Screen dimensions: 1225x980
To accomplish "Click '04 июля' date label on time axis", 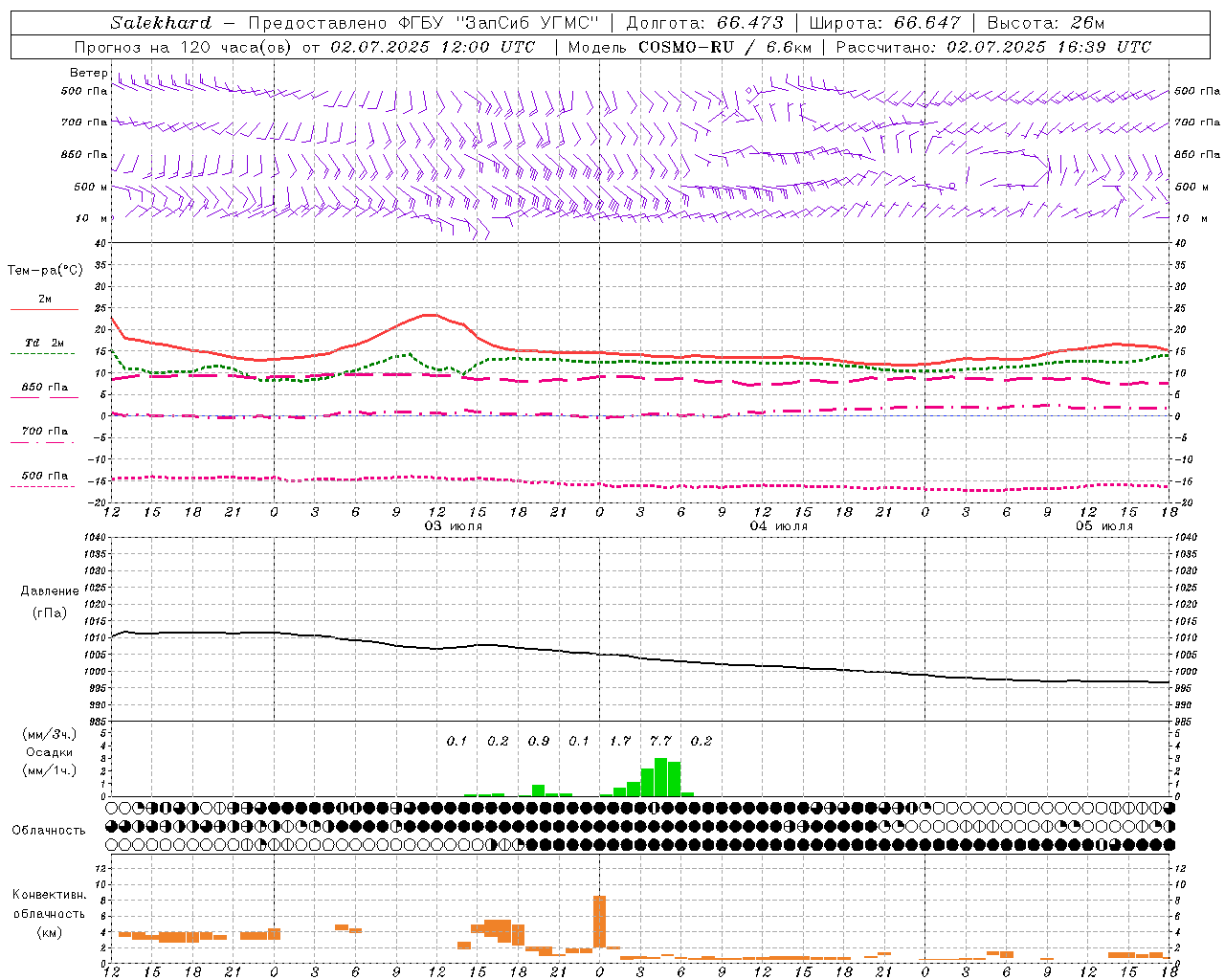I will 779,526.
